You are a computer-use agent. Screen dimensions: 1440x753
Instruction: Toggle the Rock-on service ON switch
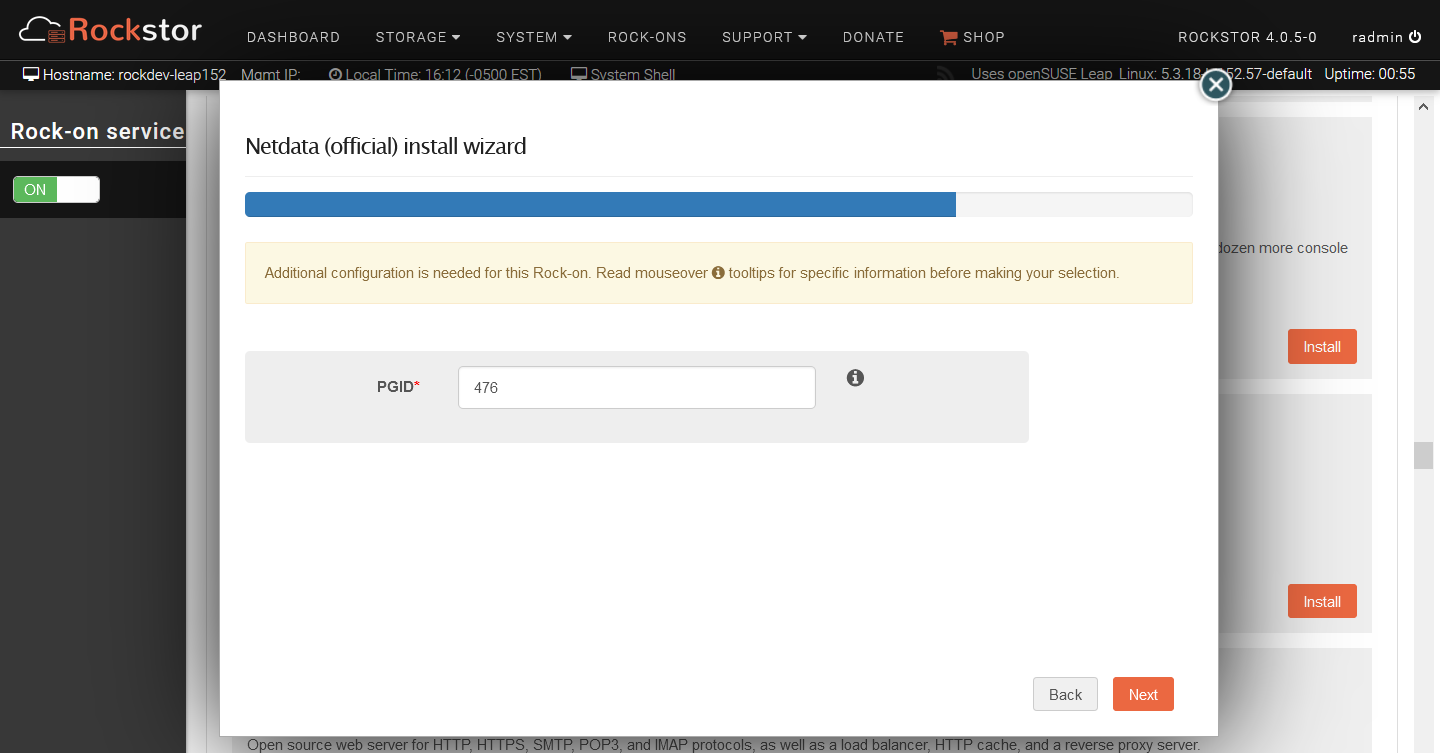[56, 190]
